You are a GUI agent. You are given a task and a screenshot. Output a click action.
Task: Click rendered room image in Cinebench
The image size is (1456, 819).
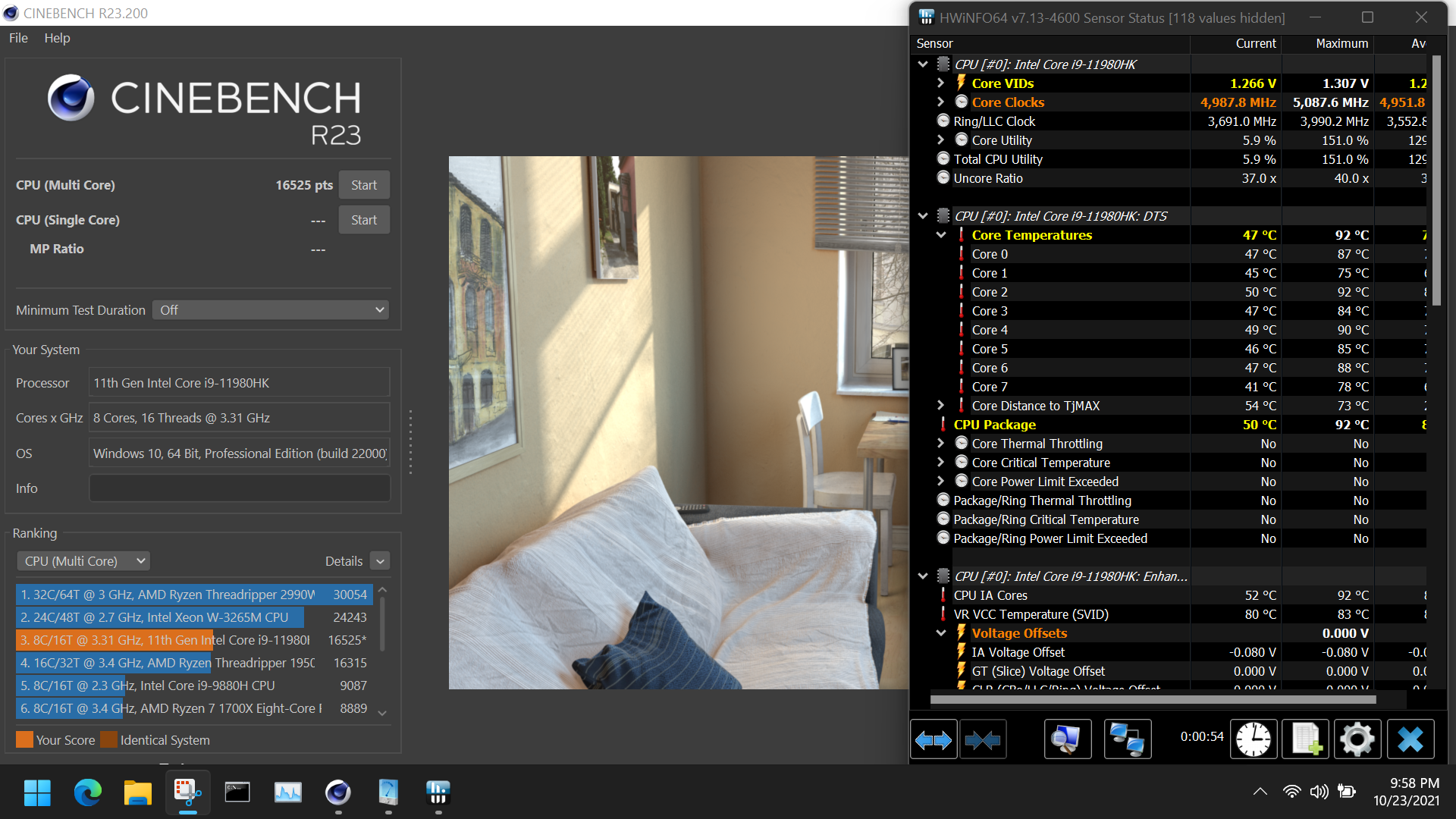click(x=679, y=422)
